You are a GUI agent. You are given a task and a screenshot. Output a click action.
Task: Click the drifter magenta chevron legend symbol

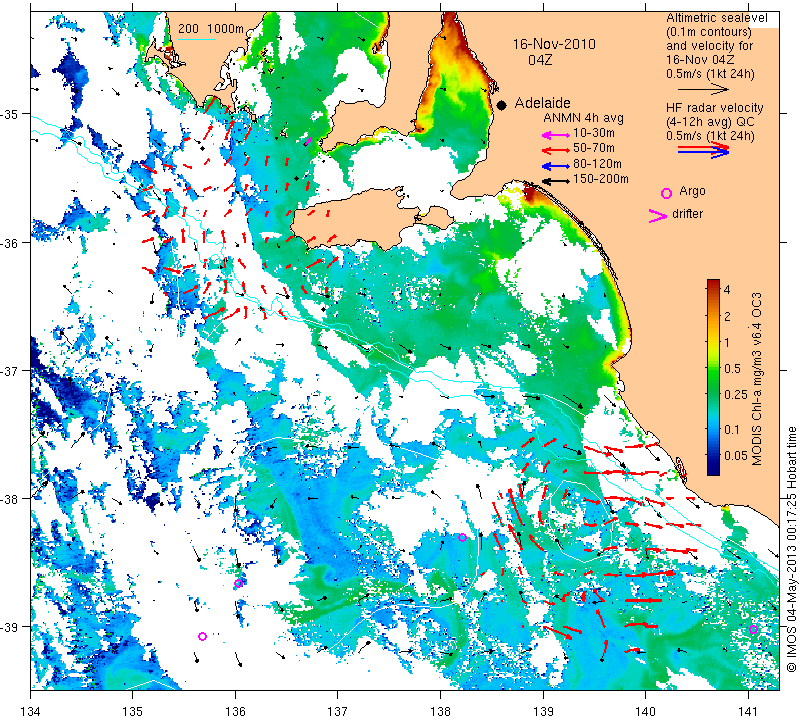coord(658,216)
